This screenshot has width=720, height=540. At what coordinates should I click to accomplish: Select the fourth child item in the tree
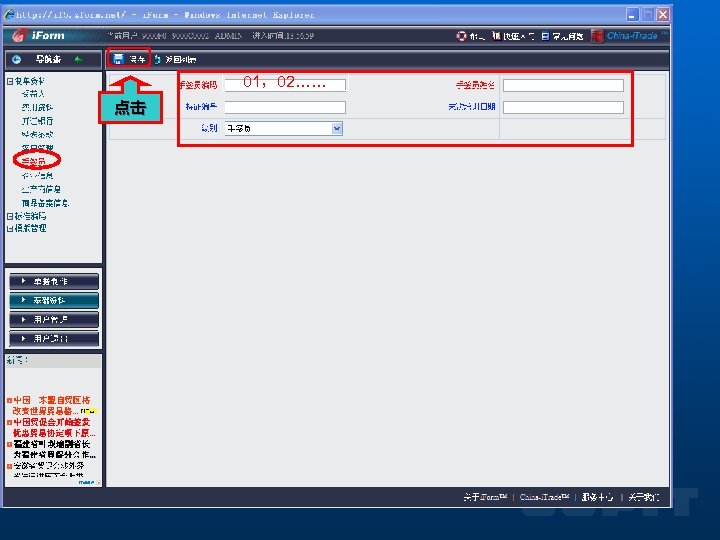37,135
